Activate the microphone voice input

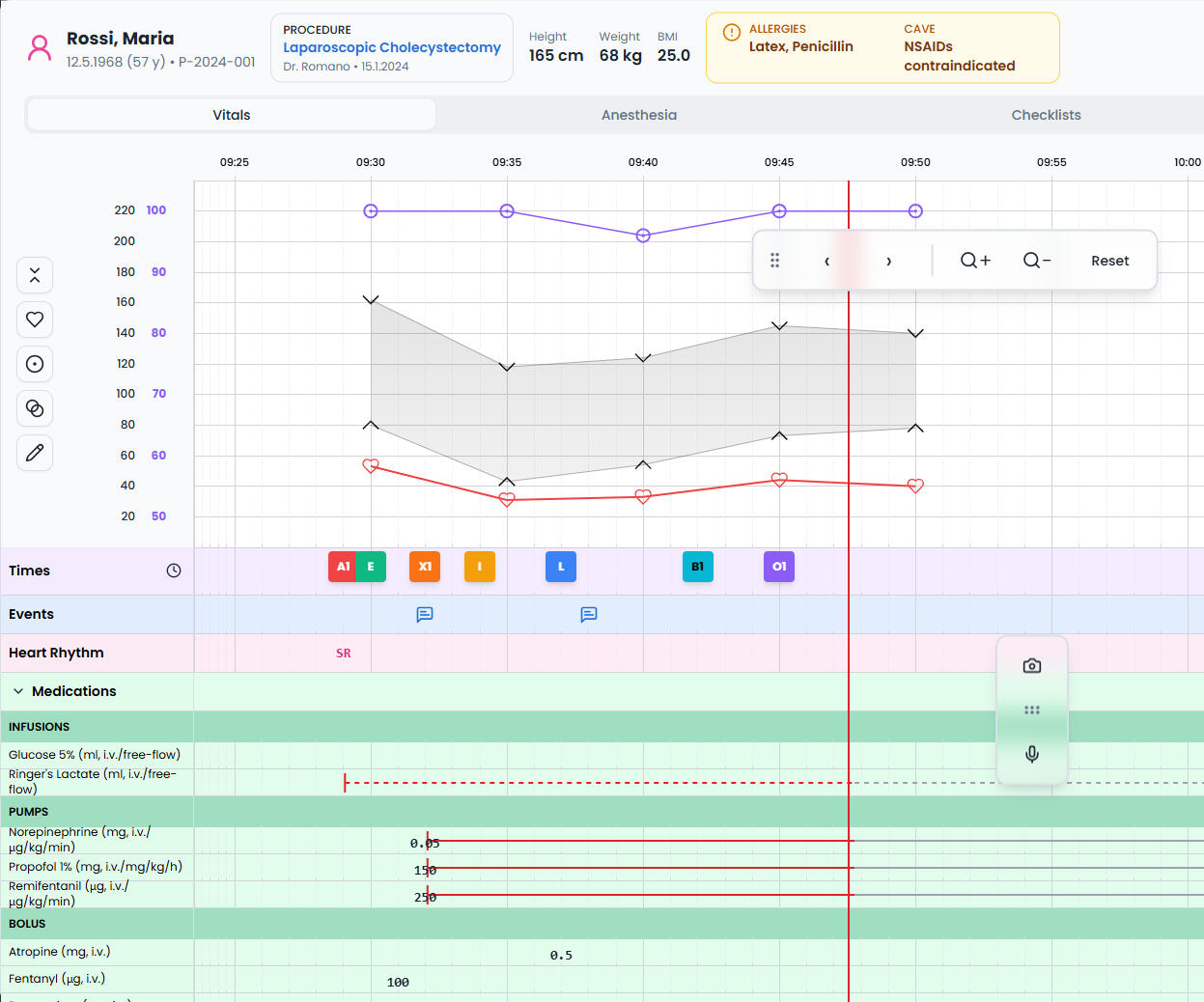coord(1031,754)
